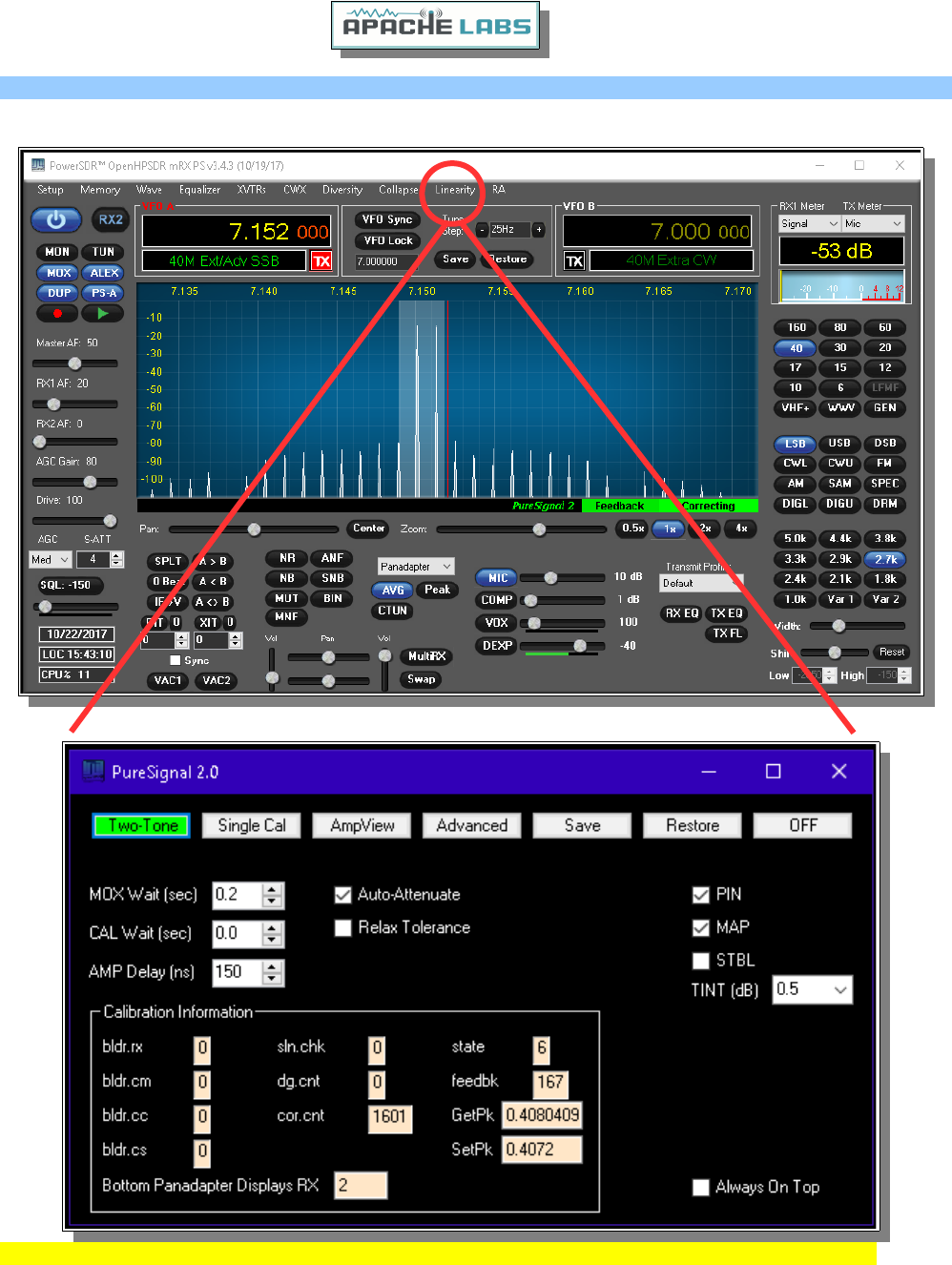
Task: Open the Diversity menu
Action: [342, 190]
